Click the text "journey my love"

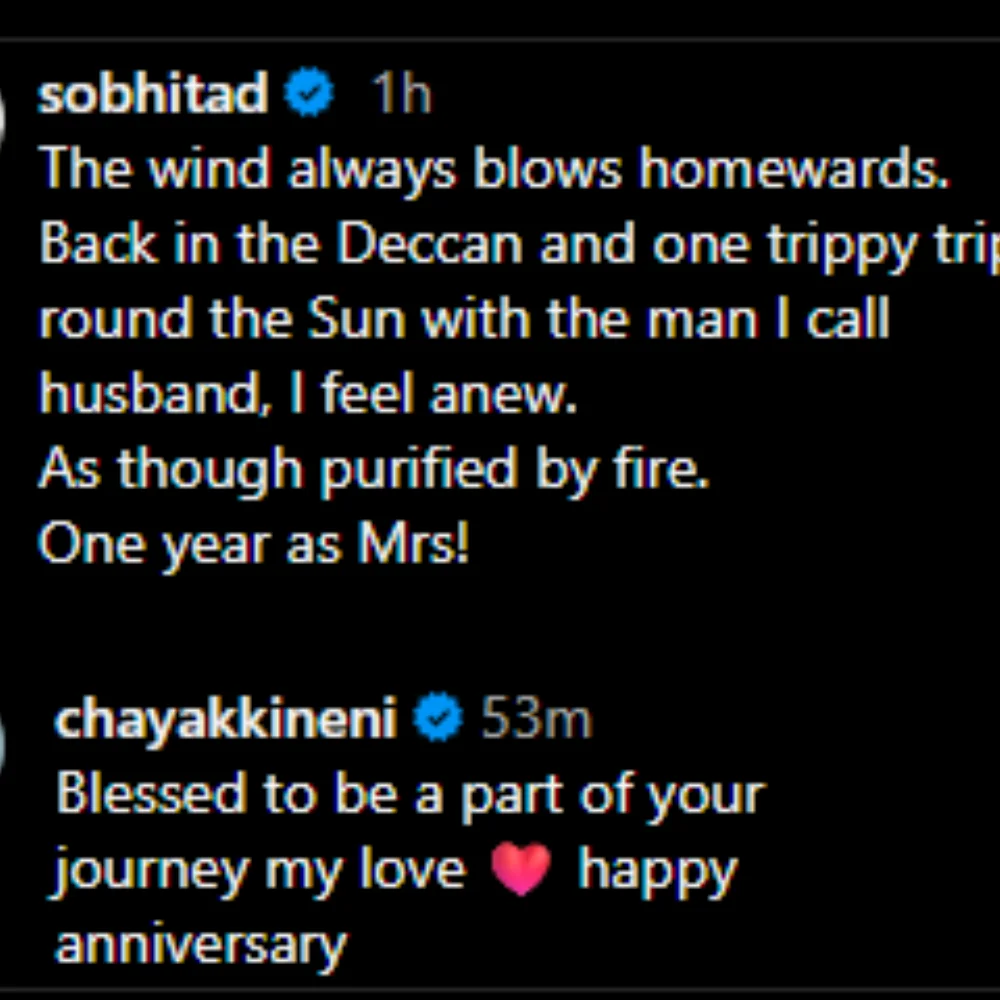(x=260, y=870)
